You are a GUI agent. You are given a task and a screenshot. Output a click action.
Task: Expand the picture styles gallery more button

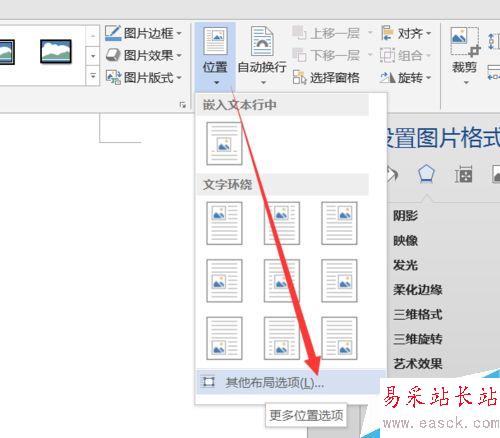point(93,76)
